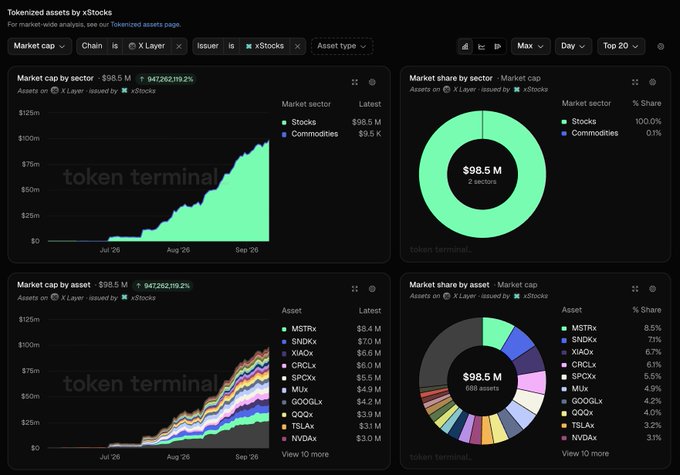
Task: Toggle Commodities series in Market cap by sector legend
Action: tap(331, 134)
